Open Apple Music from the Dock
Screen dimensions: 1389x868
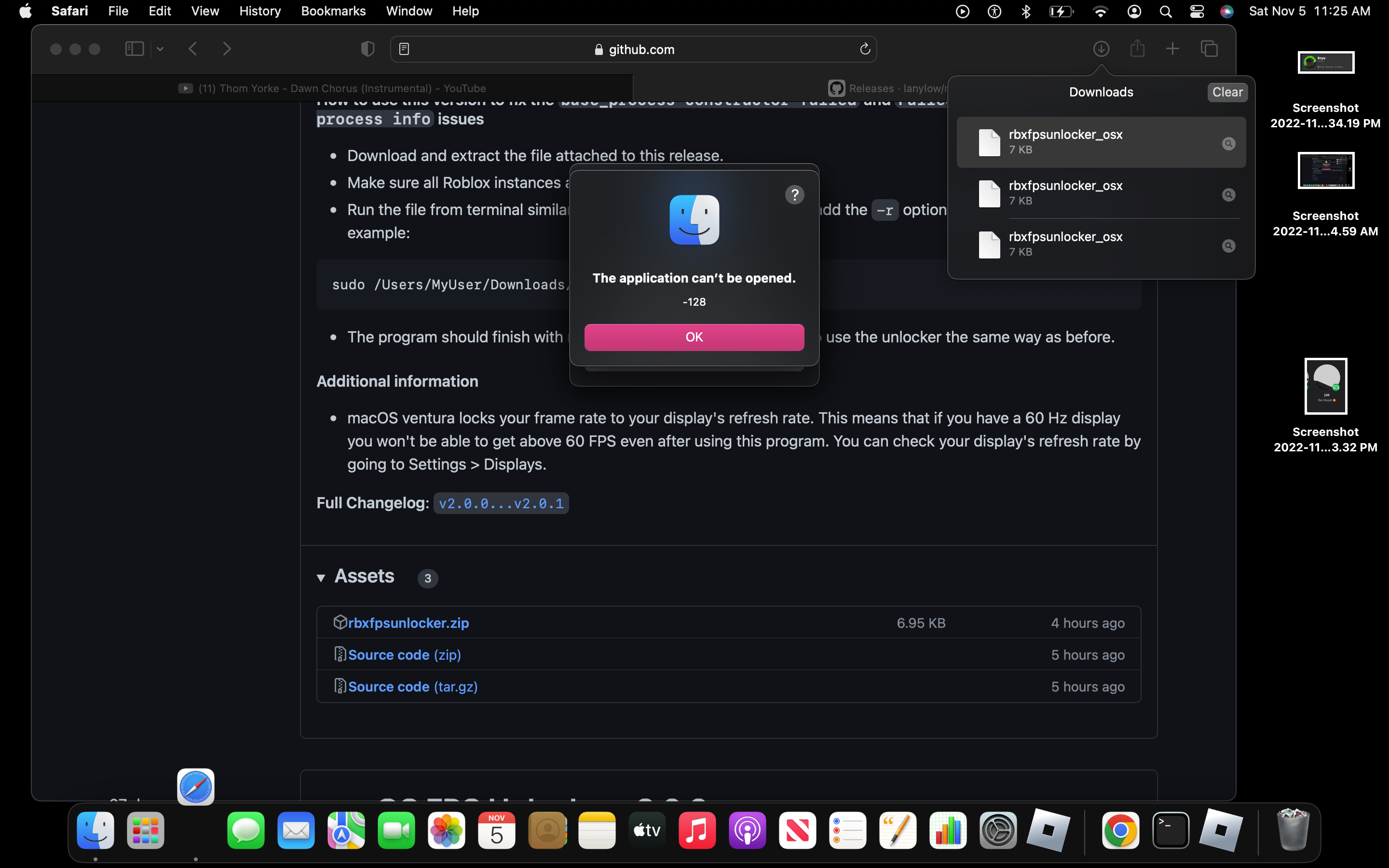tap(697, 830)
